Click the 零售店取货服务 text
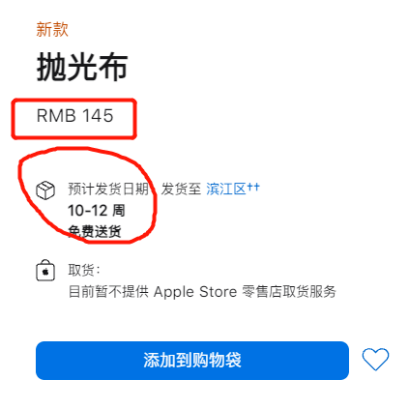This screenshot has height=414, width=410. (x=289, y=292)
